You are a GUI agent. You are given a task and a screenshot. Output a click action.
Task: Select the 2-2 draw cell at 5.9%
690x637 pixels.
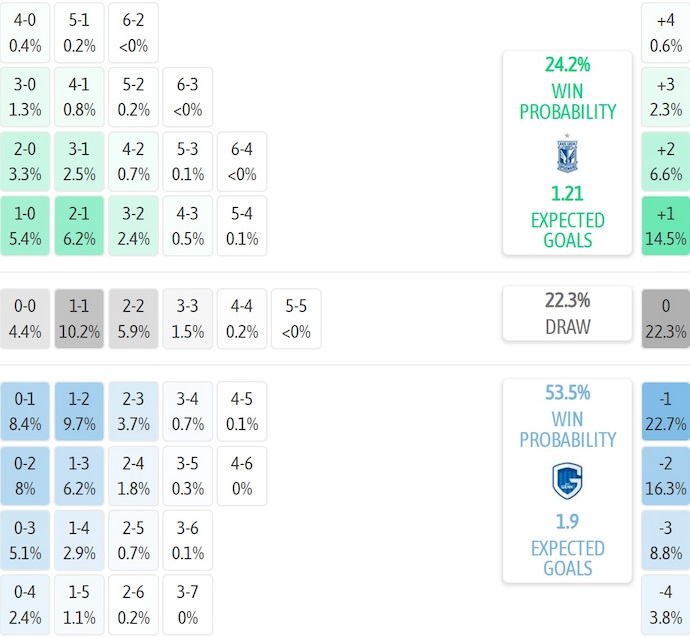coord(133,319)
